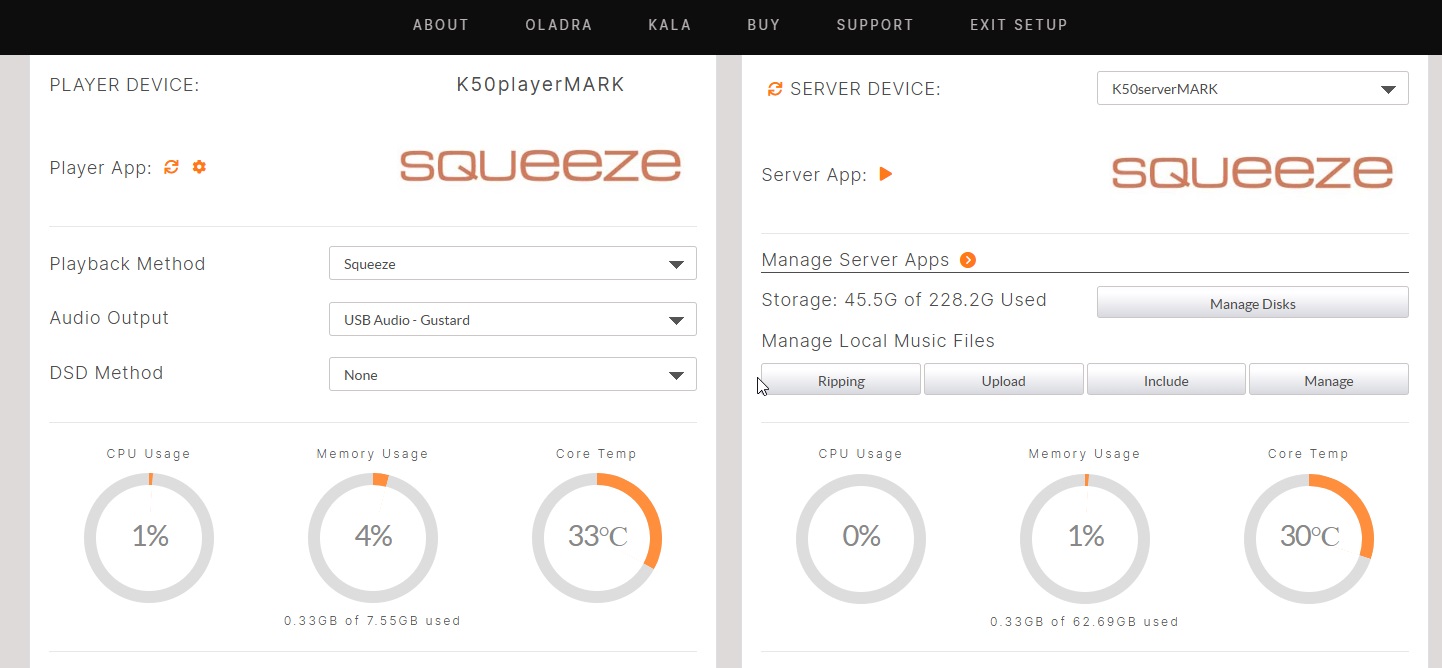This screenshot has height=668, width=1442.
Task: Open the Server Device dropdown
Action: tap(1252, 88)
